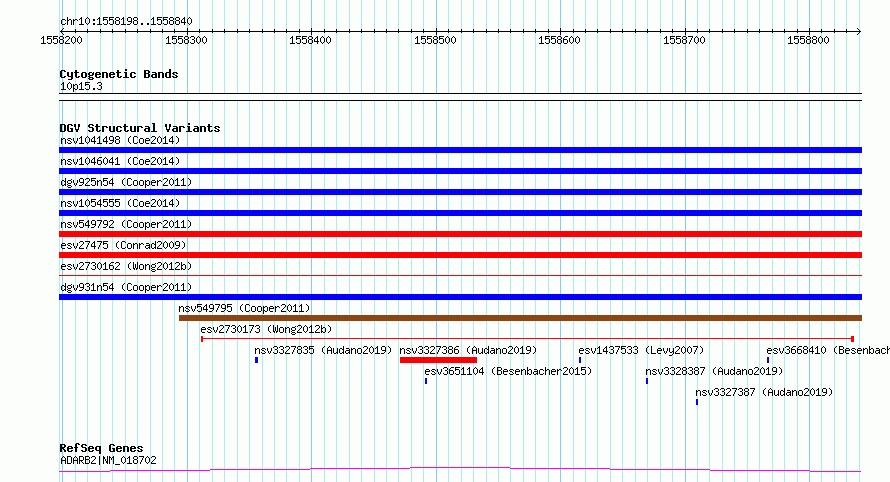The image size is (890, 482).
Task: Open the nsv1041498 (Coe2014) variant label
Action: [120, 140]
